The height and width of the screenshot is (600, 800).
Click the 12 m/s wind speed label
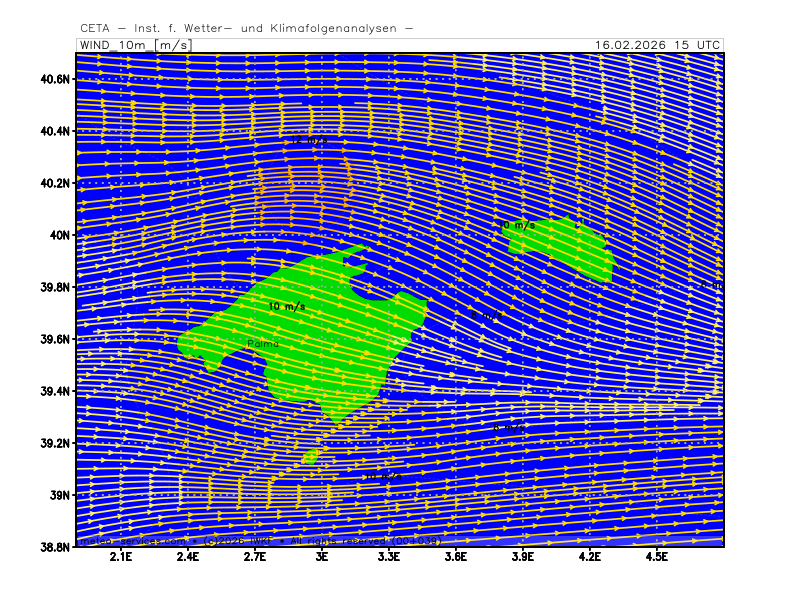pos(310,141)
